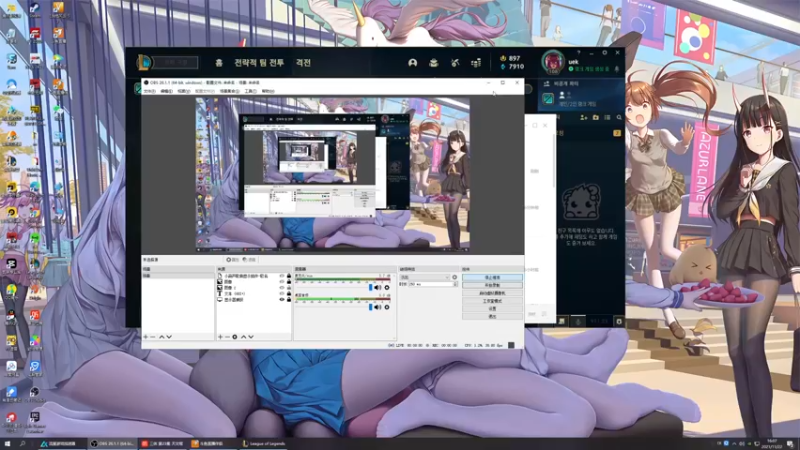This screenshot has width=800, height=450.
Task: Open OBS 帮助 (Help) menu
Action: pos(268,91)
